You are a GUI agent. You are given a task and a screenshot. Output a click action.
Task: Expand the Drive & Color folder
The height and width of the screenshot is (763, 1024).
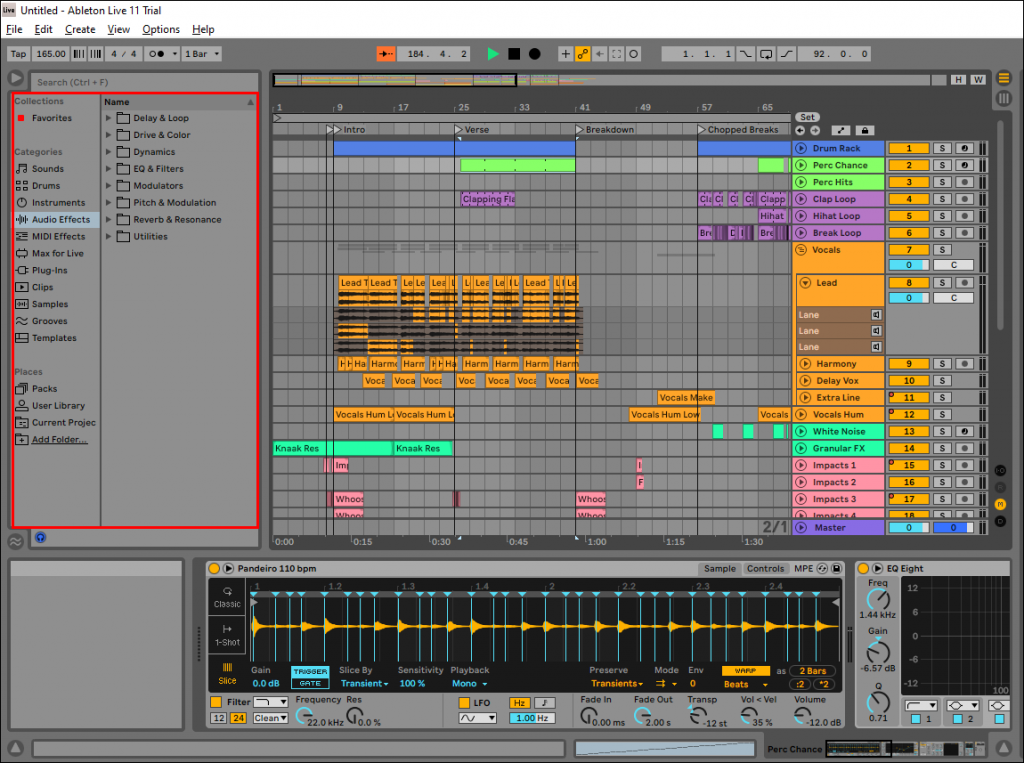pos(108,135)
